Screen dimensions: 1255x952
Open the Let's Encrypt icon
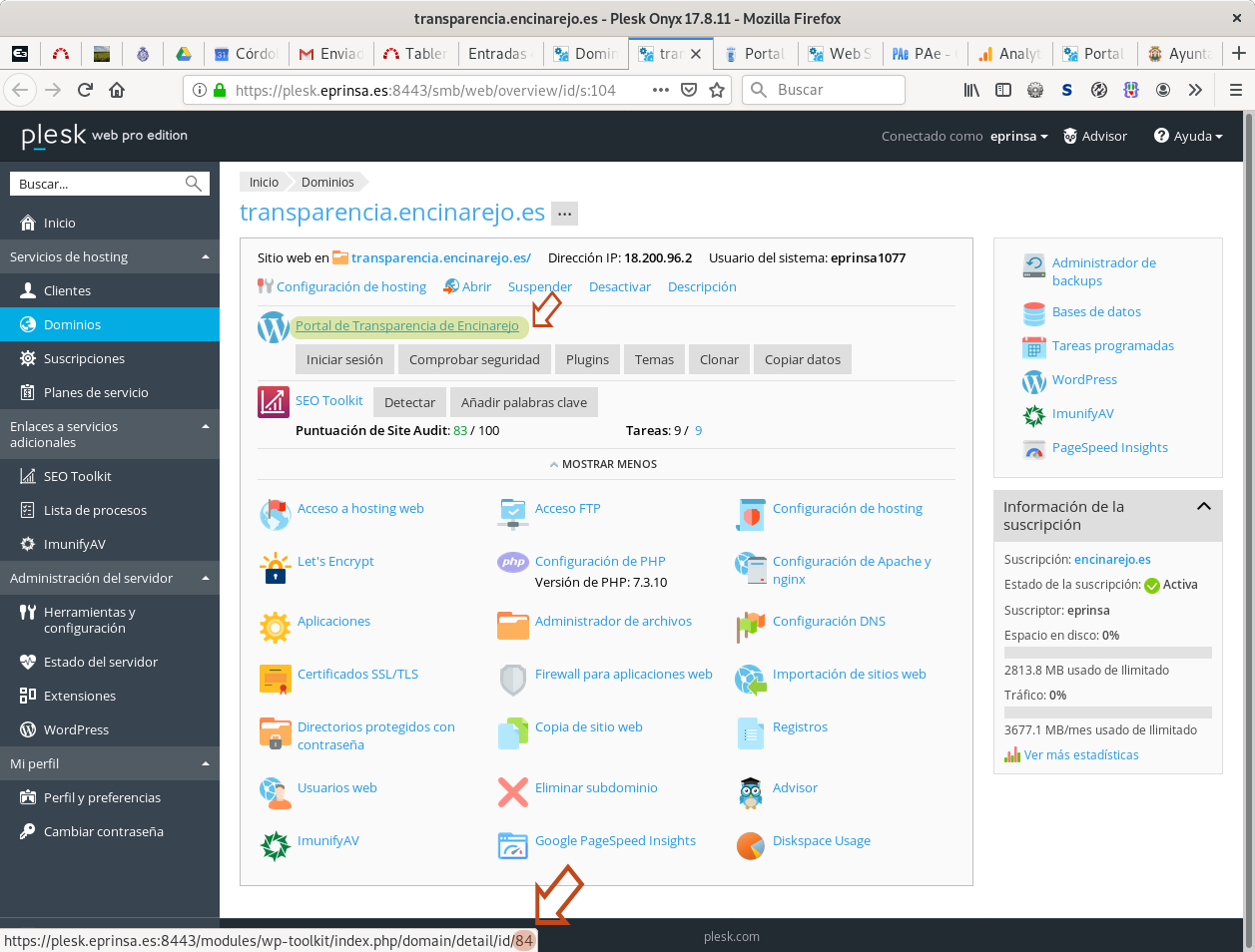point(275,568)
